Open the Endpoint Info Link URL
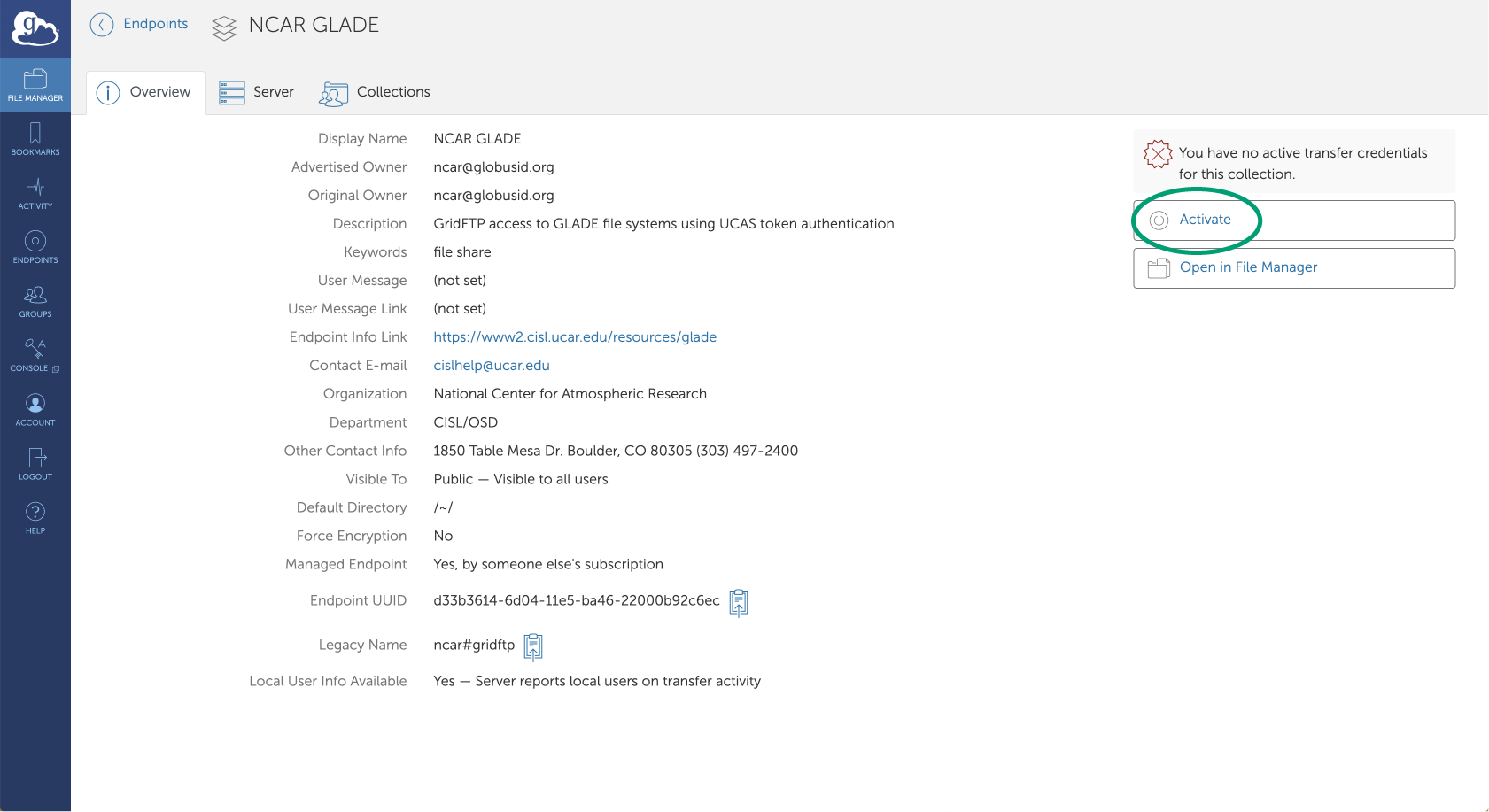1489x812 pixels. pos(575,337)
